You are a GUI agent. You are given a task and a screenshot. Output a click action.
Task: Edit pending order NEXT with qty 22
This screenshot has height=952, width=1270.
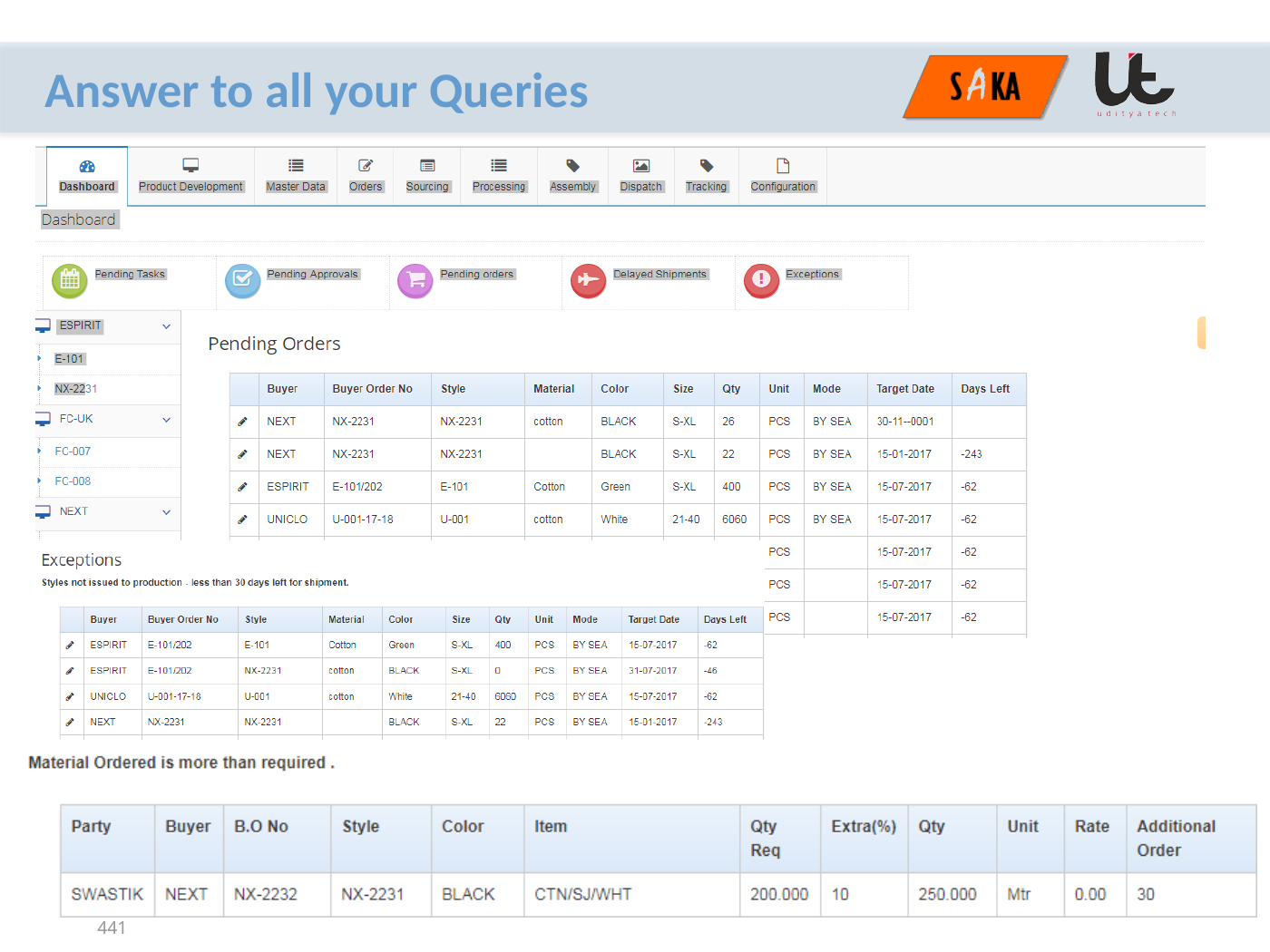pos(242,454)
